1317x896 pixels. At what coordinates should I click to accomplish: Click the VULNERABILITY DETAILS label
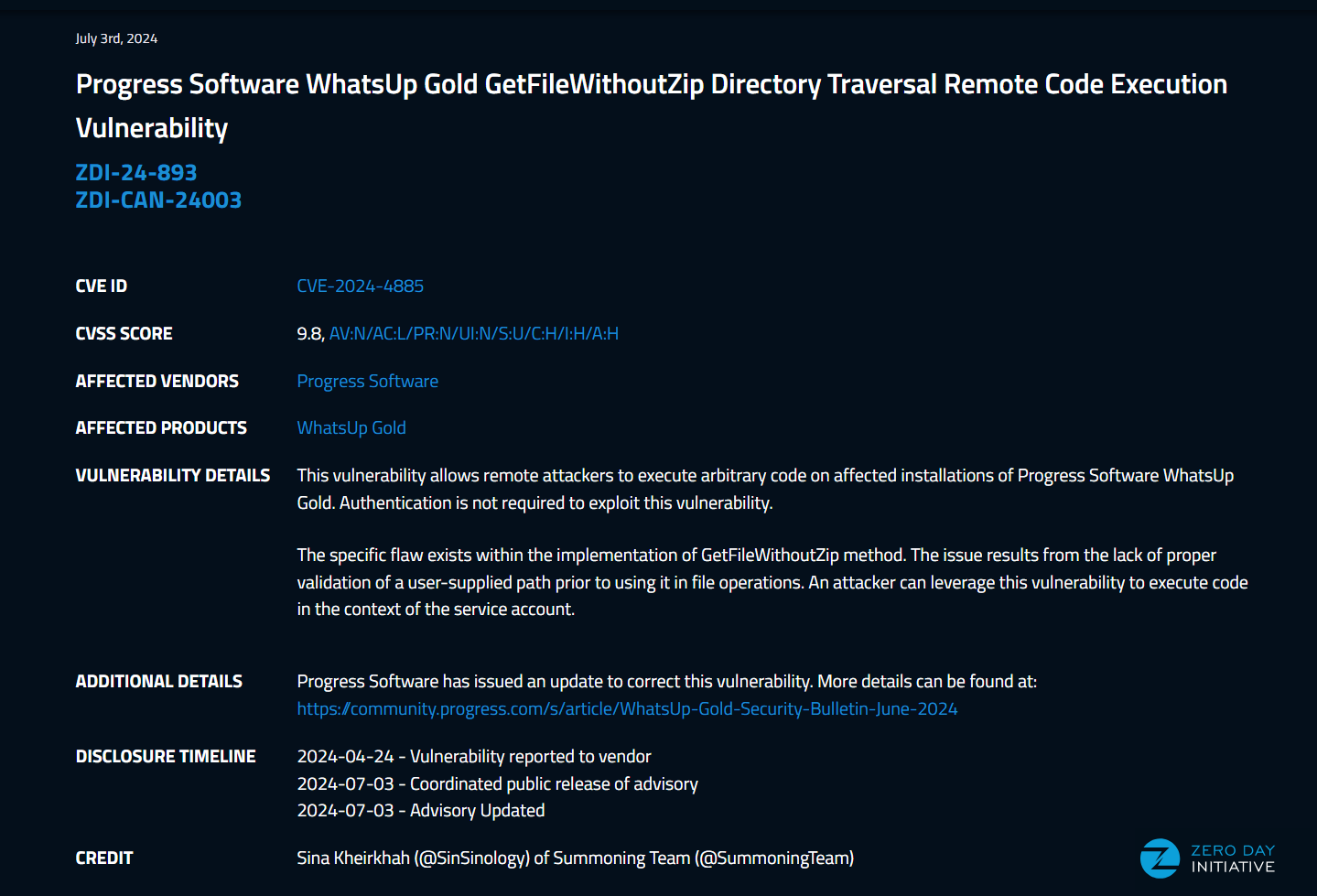(x=172, y=476)
